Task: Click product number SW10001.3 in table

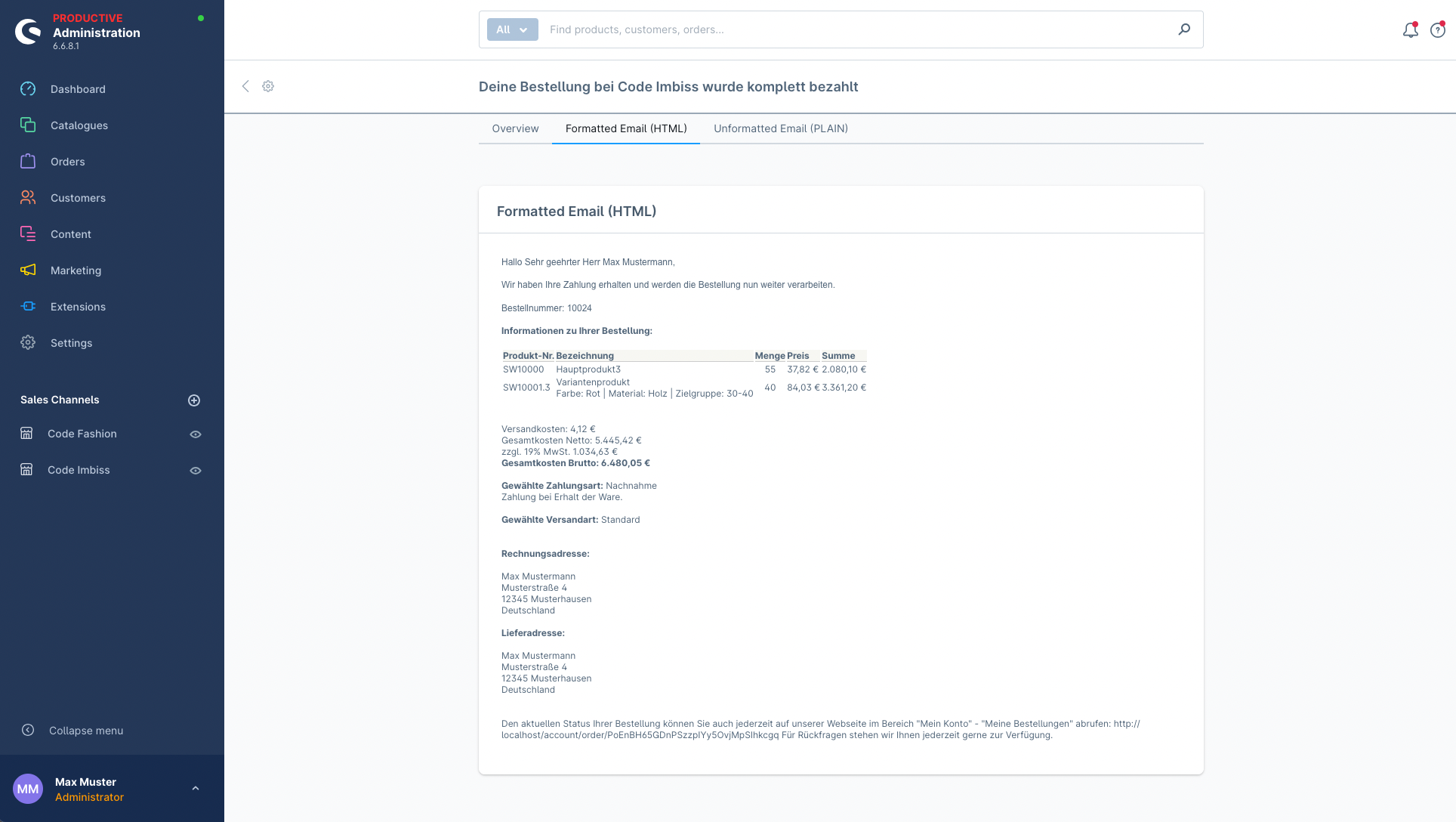Action: pos(526,388)
